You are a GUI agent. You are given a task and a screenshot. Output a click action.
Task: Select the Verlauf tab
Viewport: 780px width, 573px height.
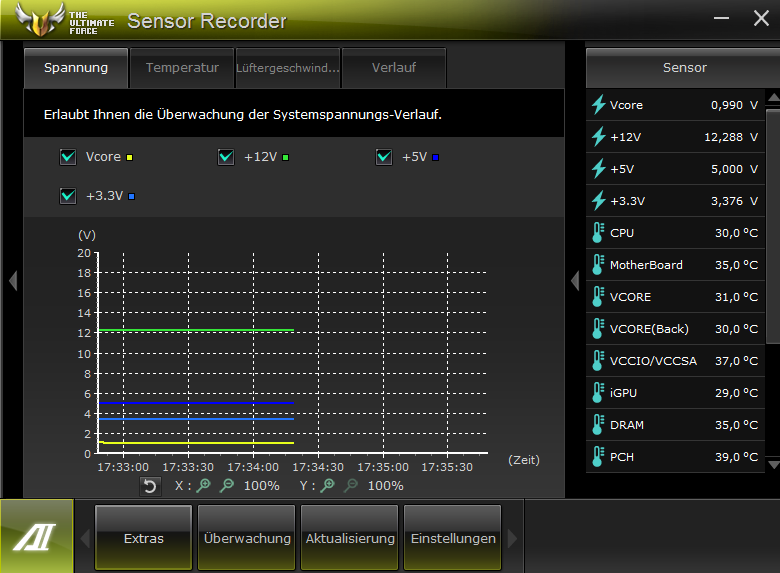tap(393, 68)
